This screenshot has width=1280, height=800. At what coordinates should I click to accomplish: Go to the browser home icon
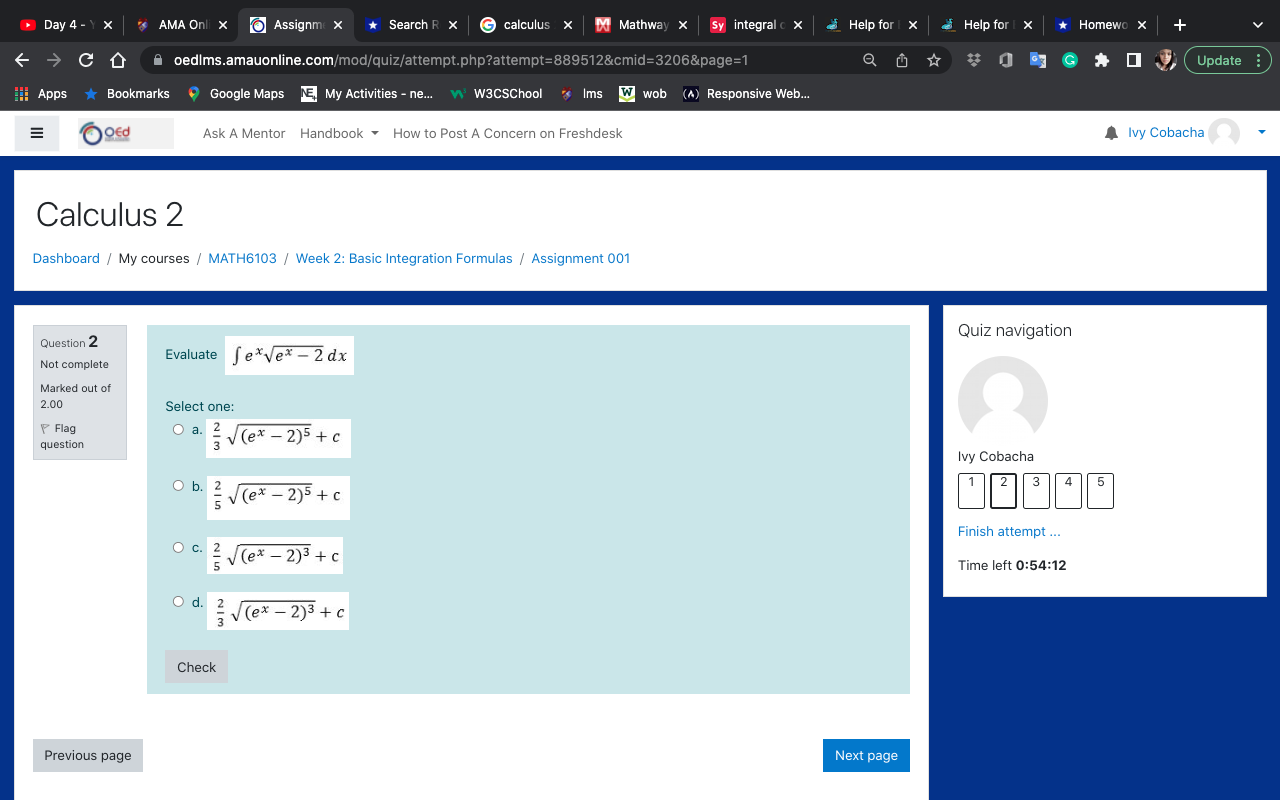118,60
